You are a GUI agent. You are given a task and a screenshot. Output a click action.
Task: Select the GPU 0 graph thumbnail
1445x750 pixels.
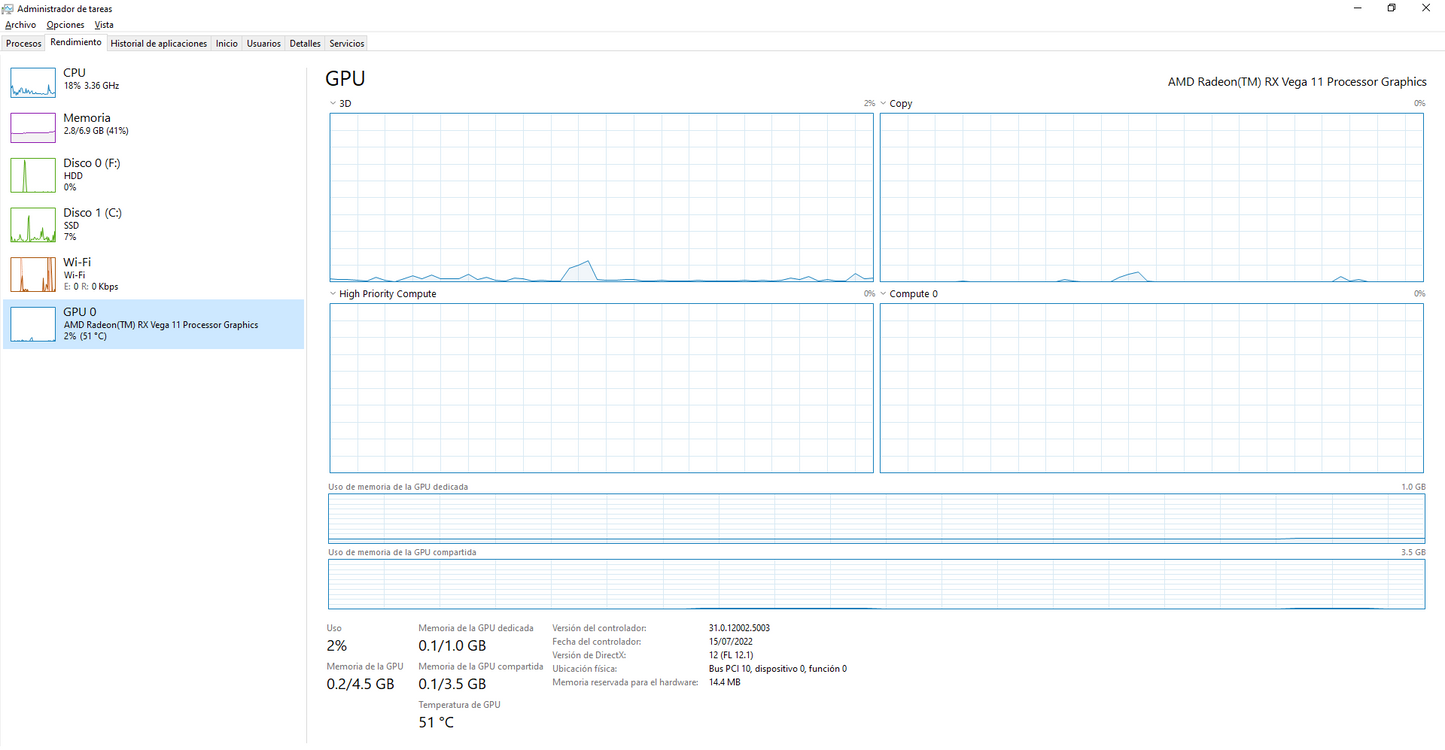pyautogui.click(x=32, y=324)
